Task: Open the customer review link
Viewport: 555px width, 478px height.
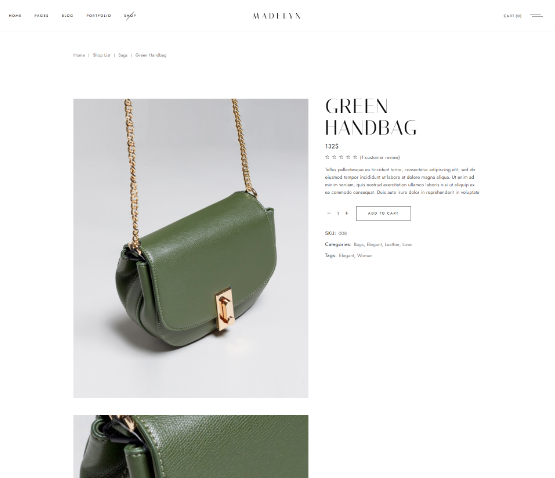Action: (380, 158)
